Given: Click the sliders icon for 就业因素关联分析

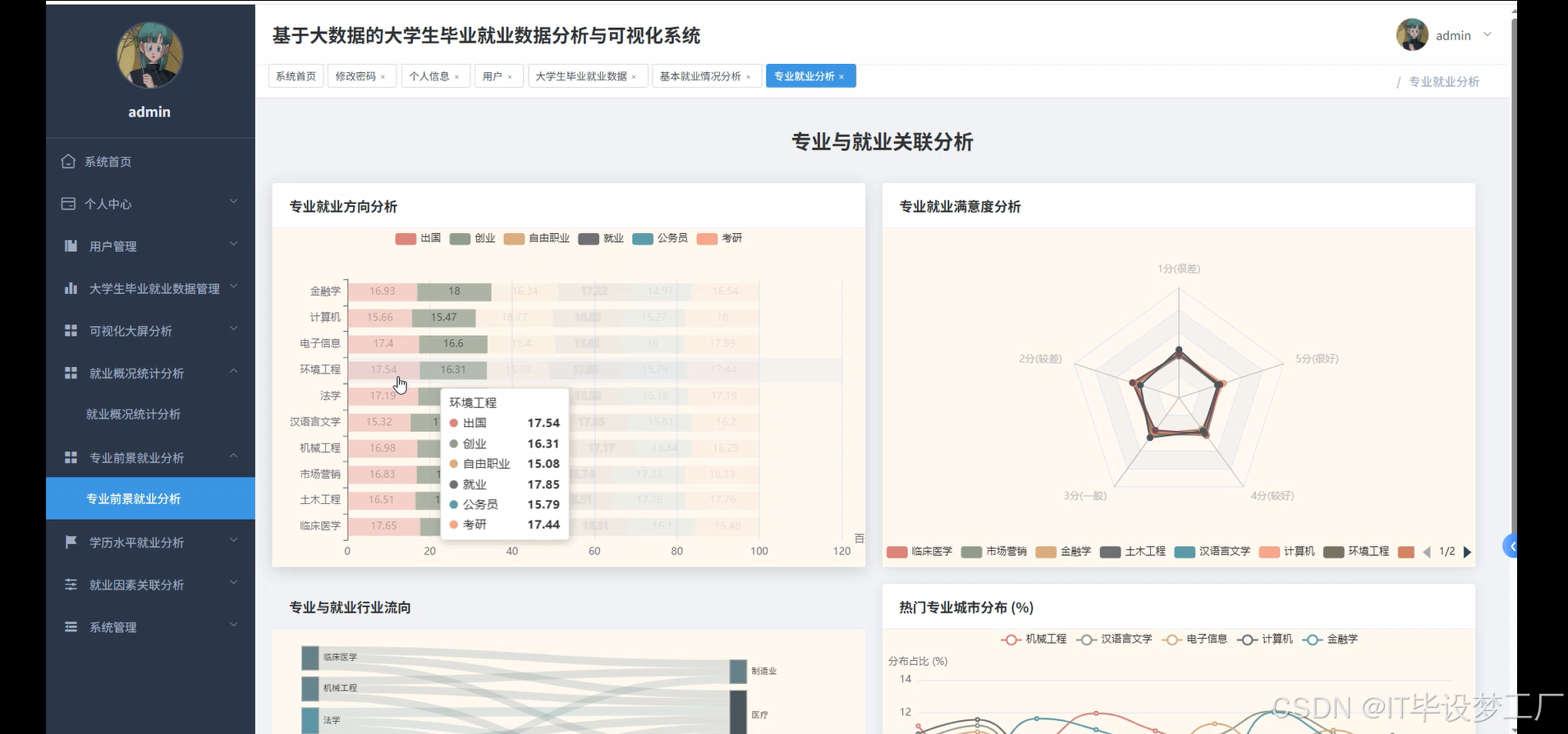Looking at the screenshot, I should point(71,585).
